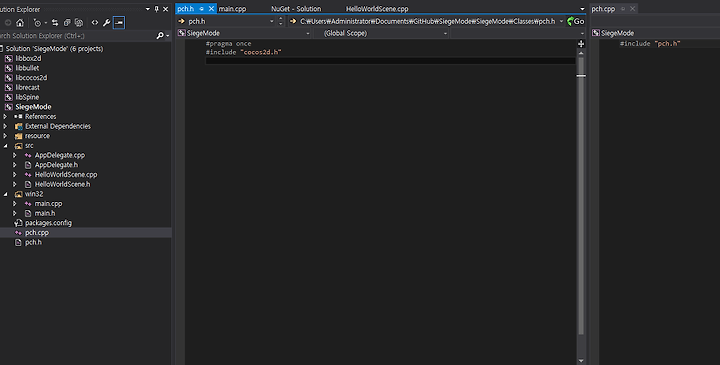720x365 pixels.
Task: Select the librecast project
Action: click(28, 87)
